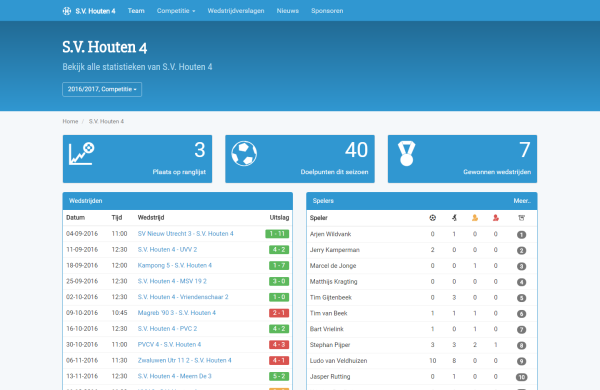Click shirt number badge 1 for Arjen Wildvank
Viewport: 600px width, 390px height.
coord(521,235)
